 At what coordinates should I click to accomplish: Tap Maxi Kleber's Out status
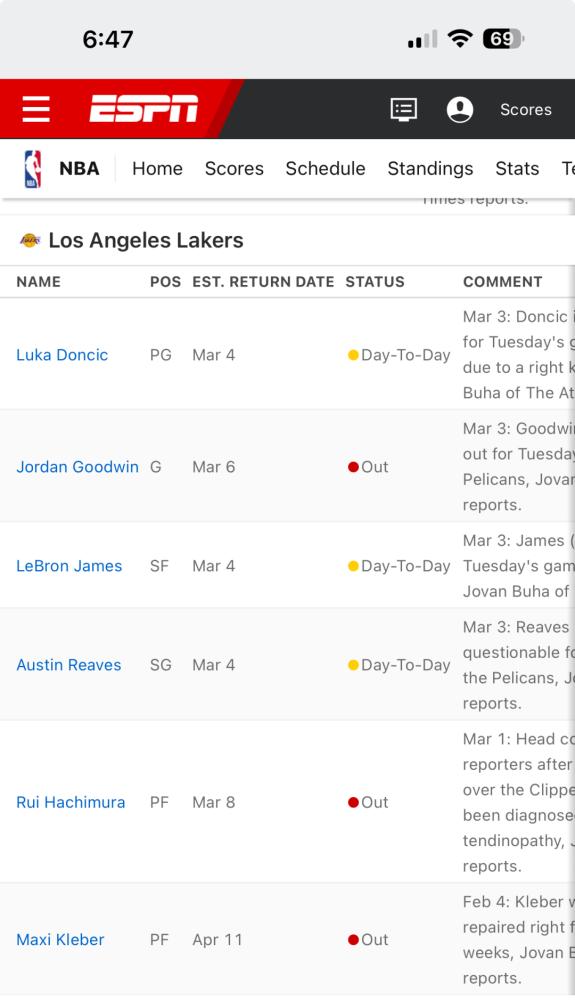(368, 939)
